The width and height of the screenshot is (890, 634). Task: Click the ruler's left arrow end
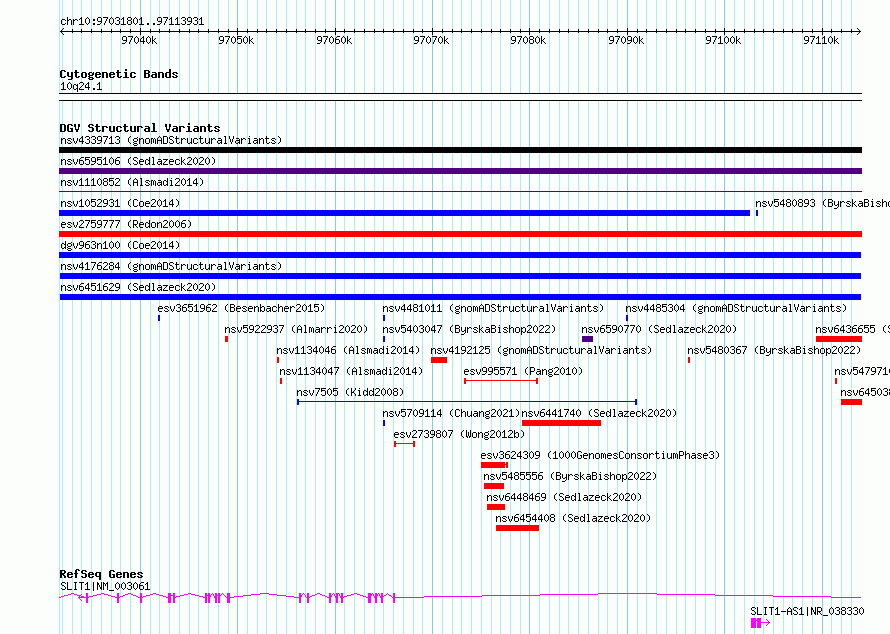pos(62,31)
